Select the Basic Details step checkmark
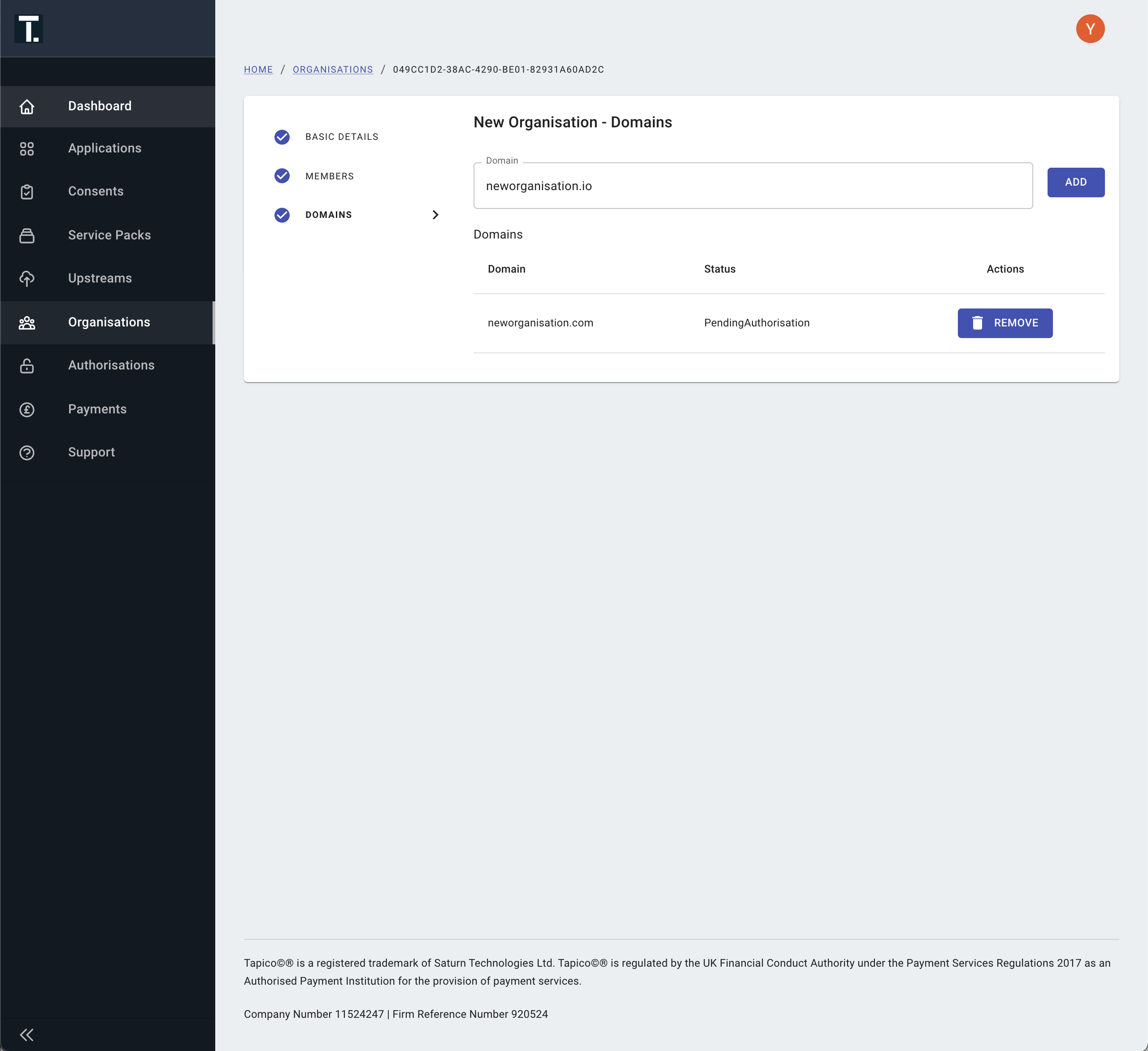Viewport: 1148px width, 1051px height. pyautogui.click(x=282, y=137)
